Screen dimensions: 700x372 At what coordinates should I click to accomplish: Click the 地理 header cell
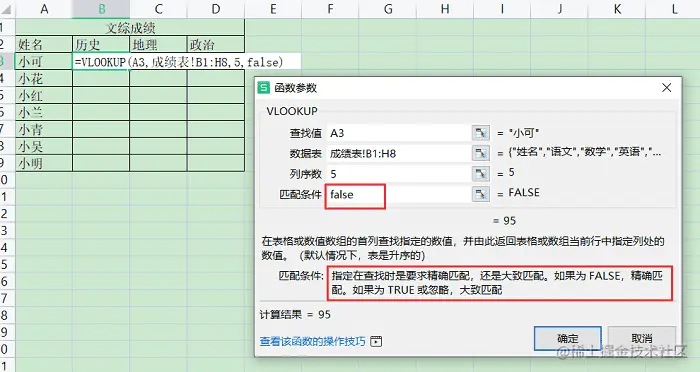pos(158,44)
